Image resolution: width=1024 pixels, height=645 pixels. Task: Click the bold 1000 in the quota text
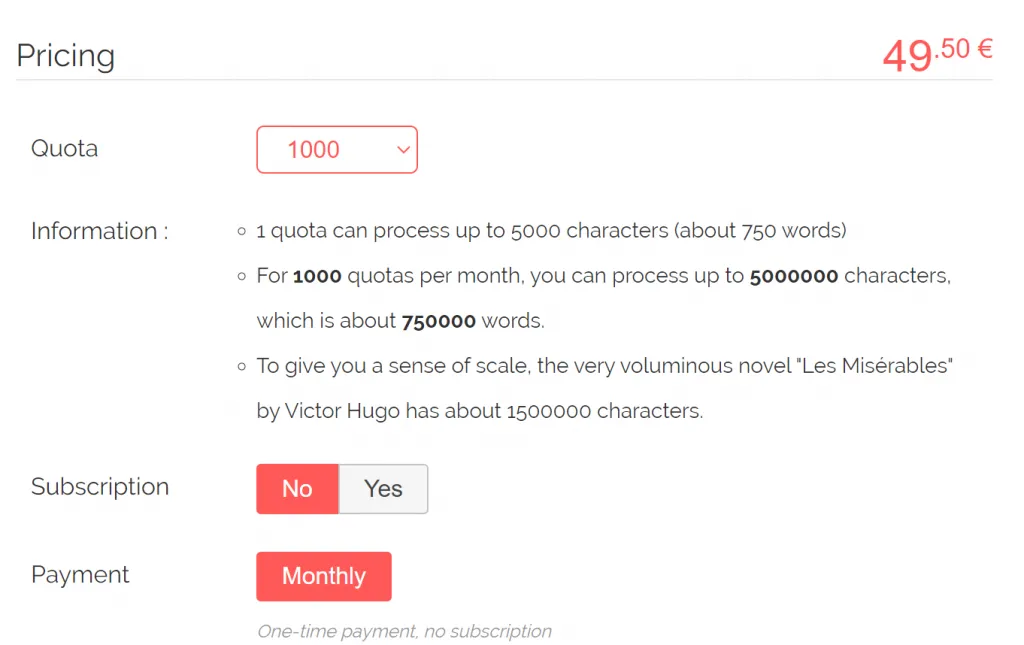(317, 276)
